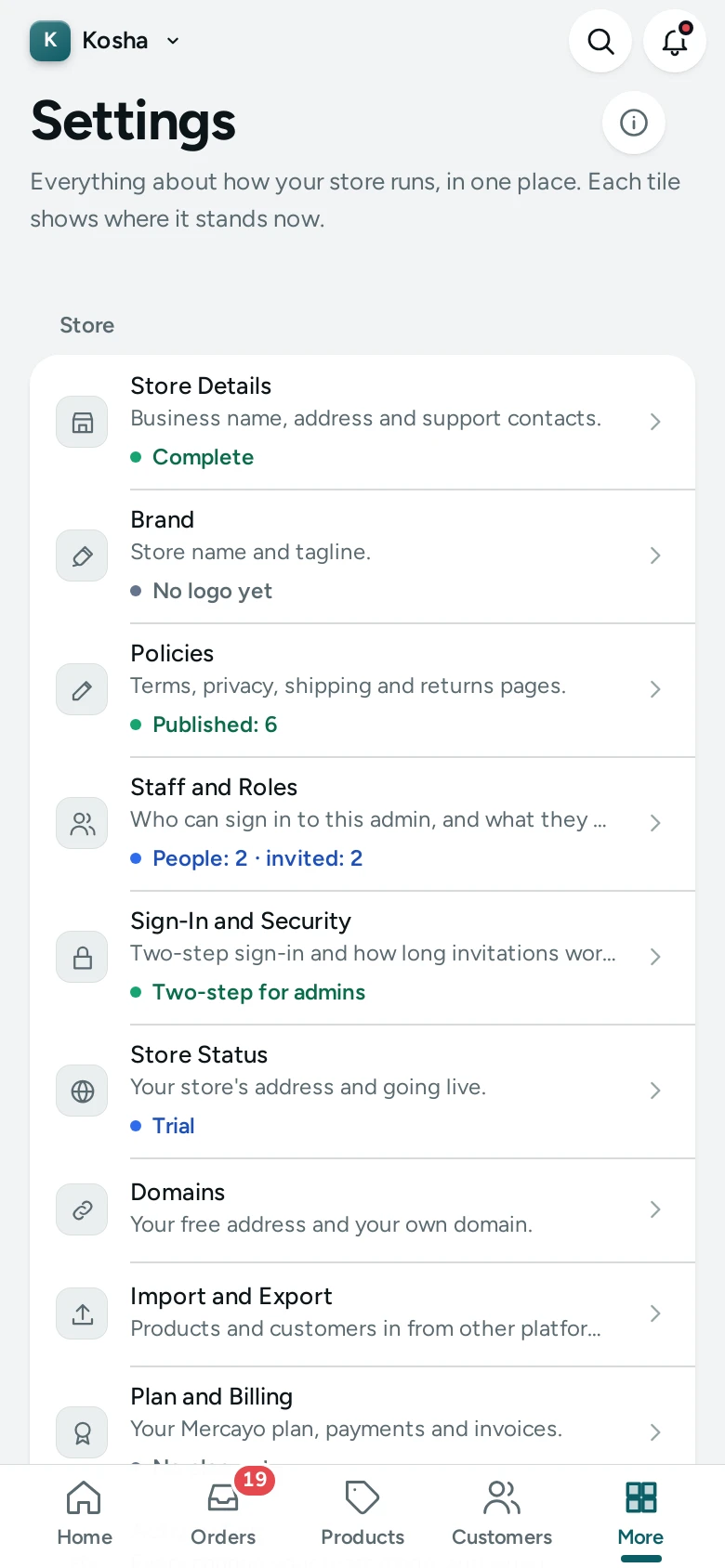
Task: Click the Brand row's icon
Action: pos(83,555)
